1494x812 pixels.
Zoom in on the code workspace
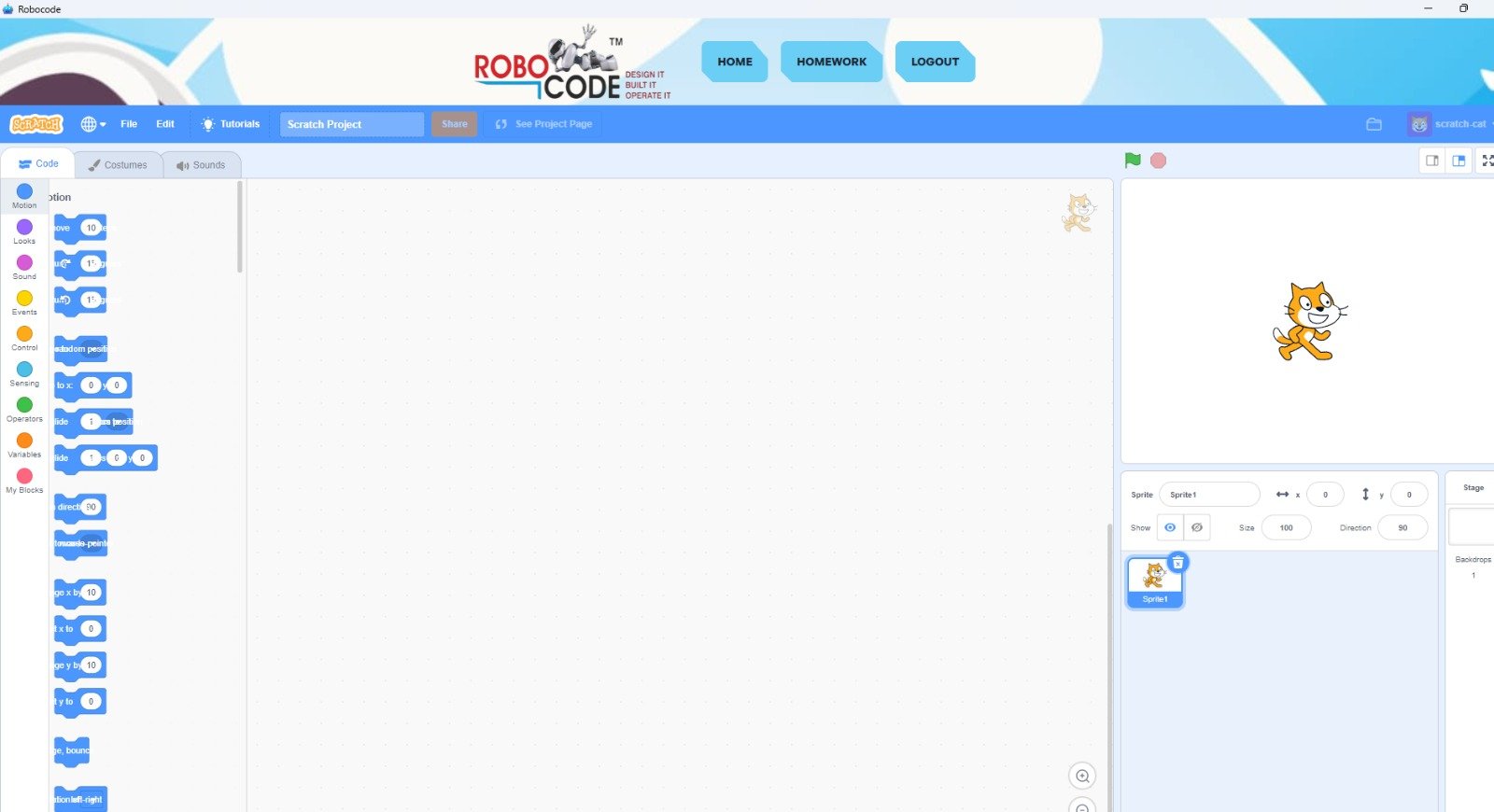(x=1082, y=776)
